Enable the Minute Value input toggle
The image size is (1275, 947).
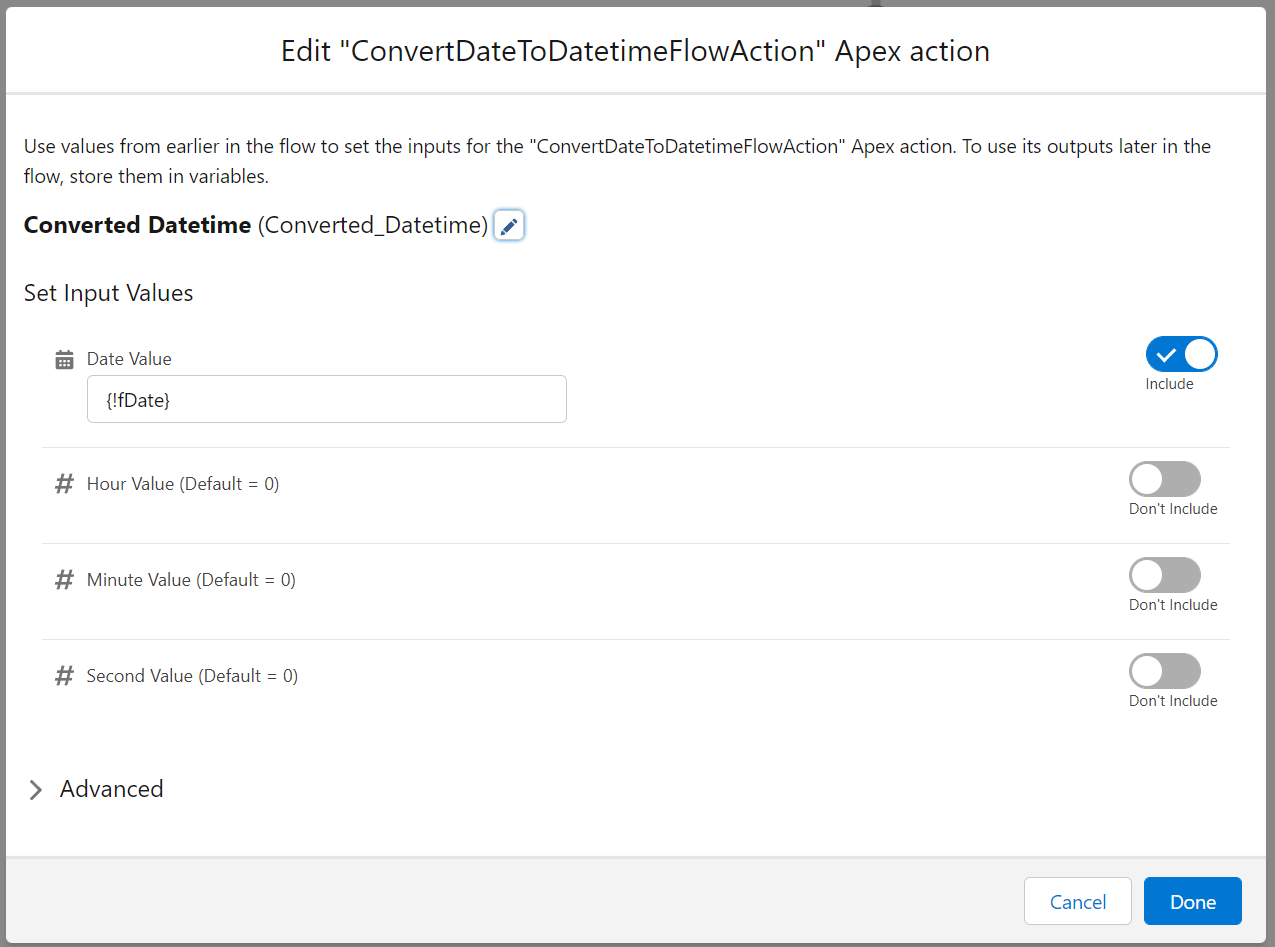pos(1164,574)
